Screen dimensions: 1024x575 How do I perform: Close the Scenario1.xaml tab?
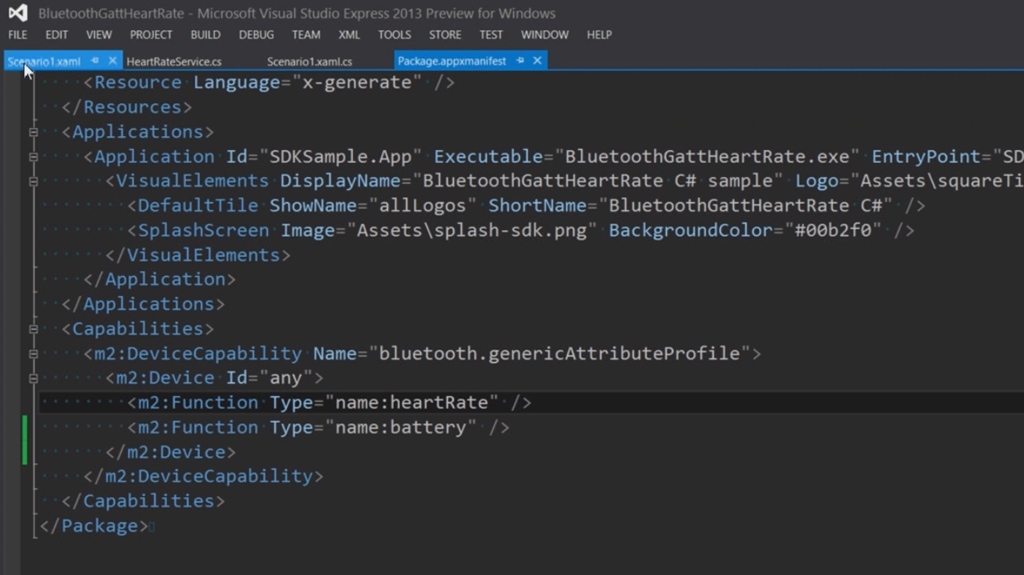pos(112,61)
